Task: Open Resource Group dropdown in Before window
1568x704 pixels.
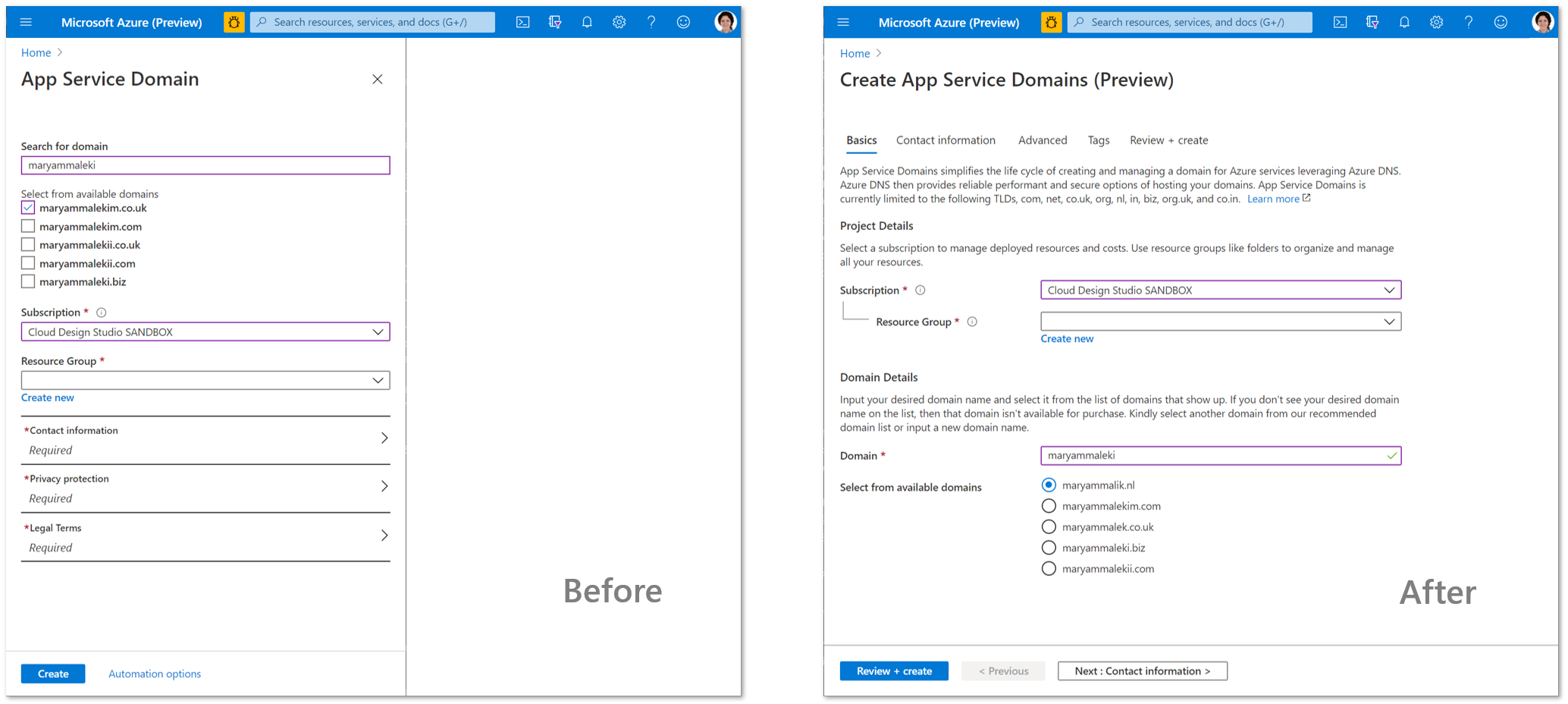Action: coord(205,380)
